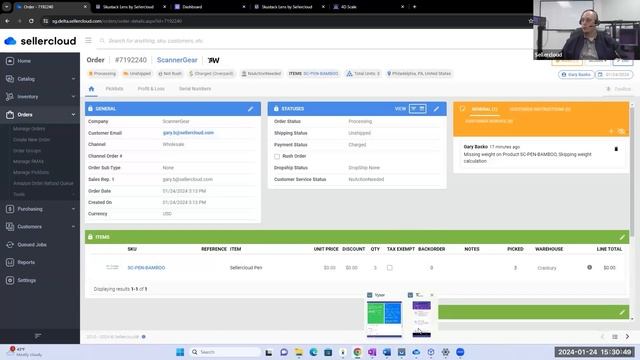The width and height of the screenshot is (640, 360).
Task: Click the Gary Basko user chip
Action: point(576,75)
